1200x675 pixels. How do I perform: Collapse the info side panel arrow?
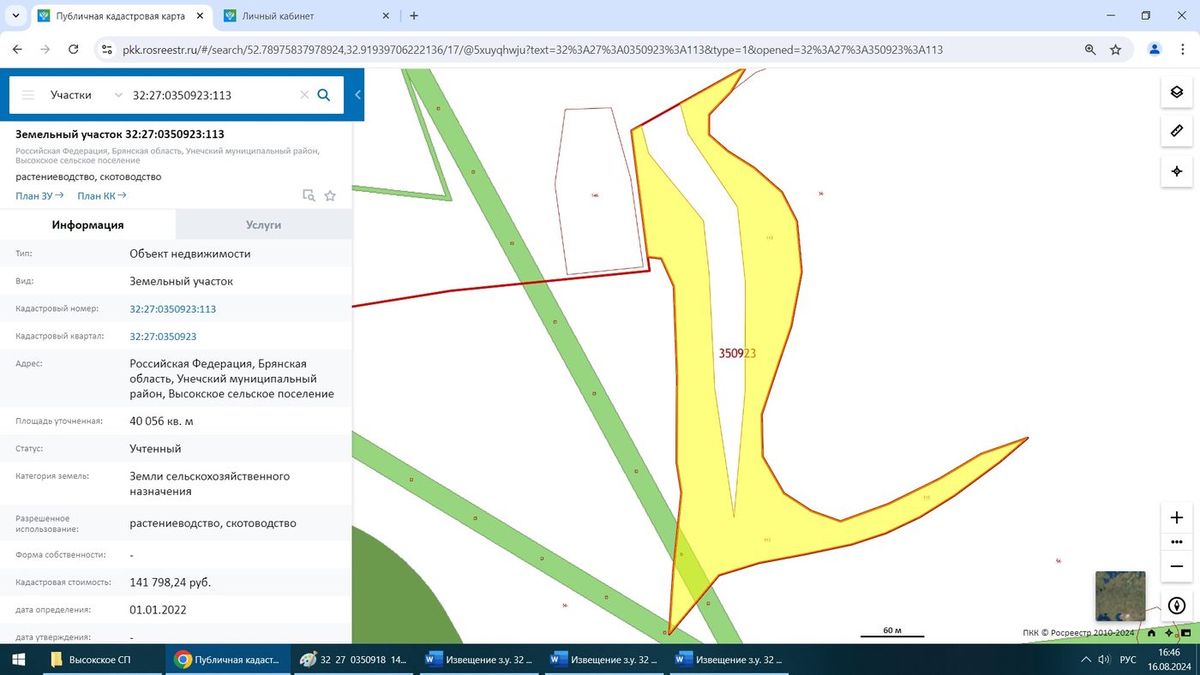[x=358, y=95]
